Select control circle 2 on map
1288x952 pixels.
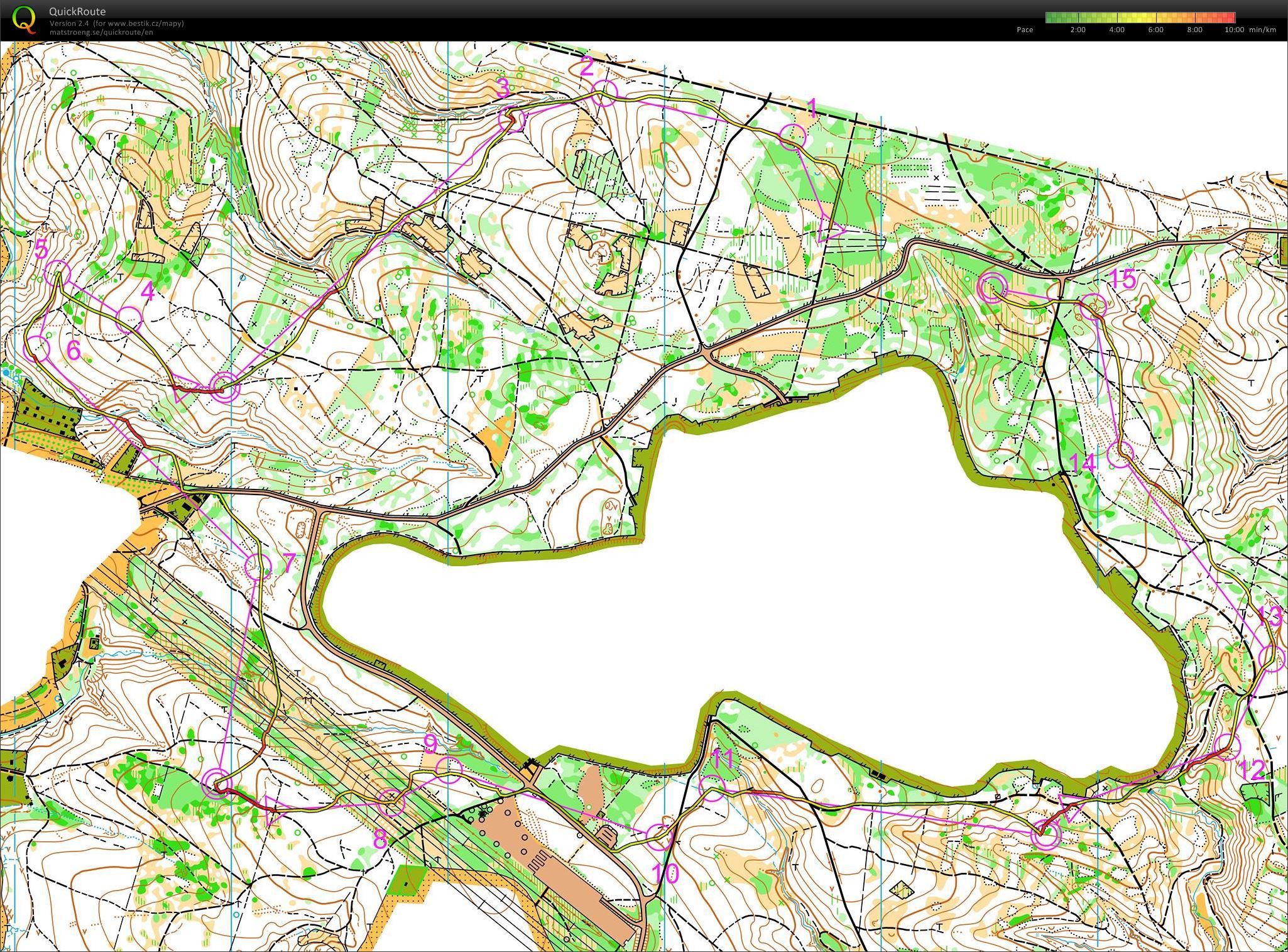pyautogui.click(x=604, y=93)
